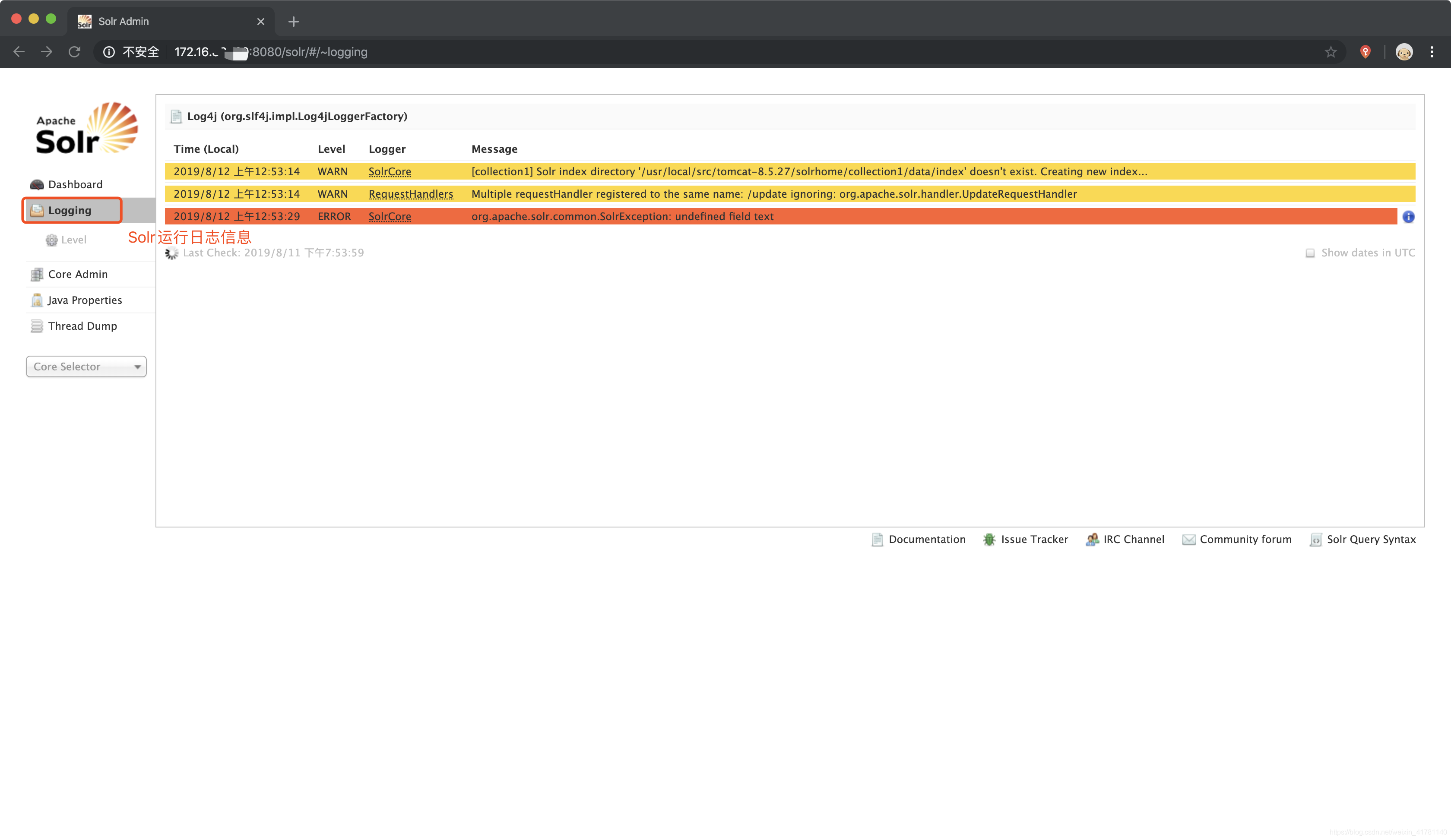The width and height of the screenshot is (1451, 840).
Task: Select the Solr Admin browser tab
Action: pos(171,22)
